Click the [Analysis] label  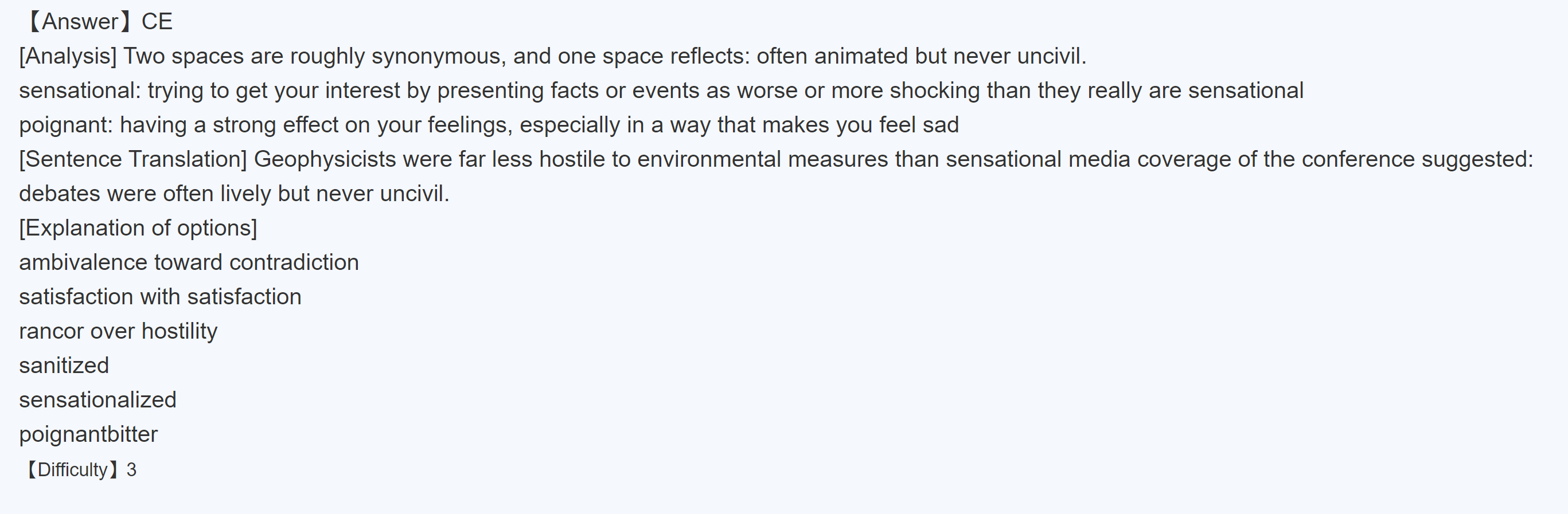point(68,56)
